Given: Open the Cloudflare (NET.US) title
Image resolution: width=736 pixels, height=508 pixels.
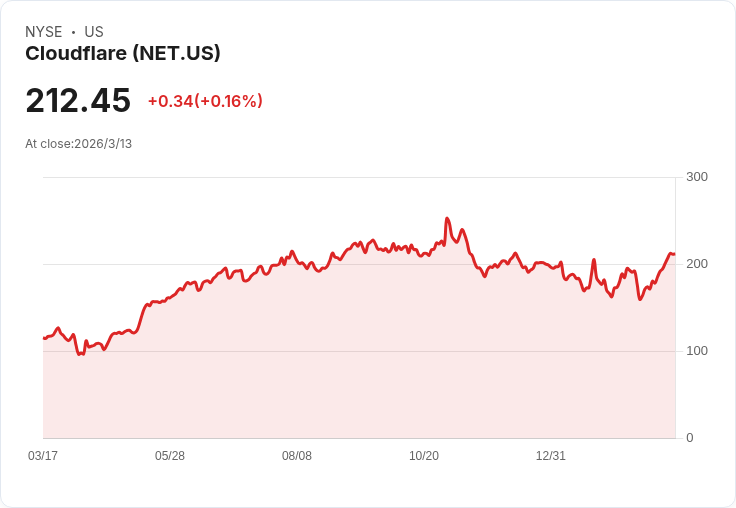Looking at the screenshot, I should click(122, 54).
